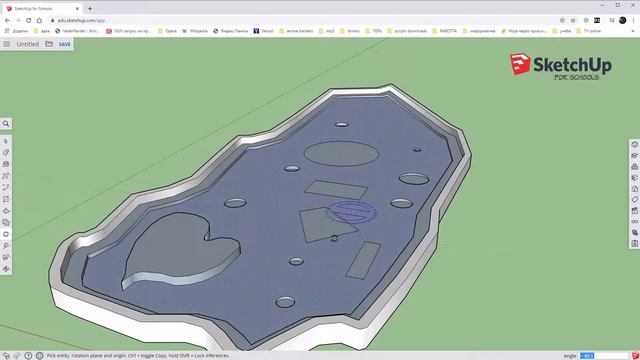Open the Scenes clapperboard panel

[x=634, y=211]
